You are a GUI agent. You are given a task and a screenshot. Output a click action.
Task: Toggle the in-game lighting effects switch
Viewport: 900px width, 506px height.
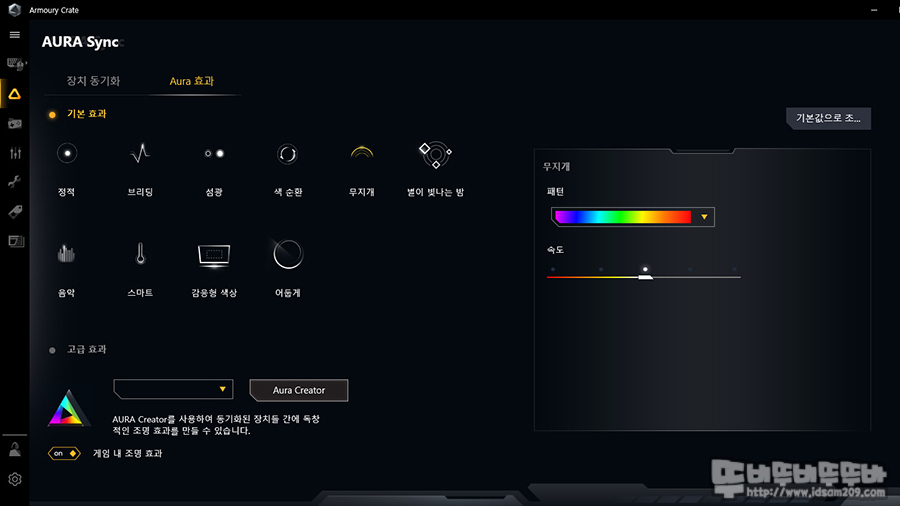click(x=64, y=453)
